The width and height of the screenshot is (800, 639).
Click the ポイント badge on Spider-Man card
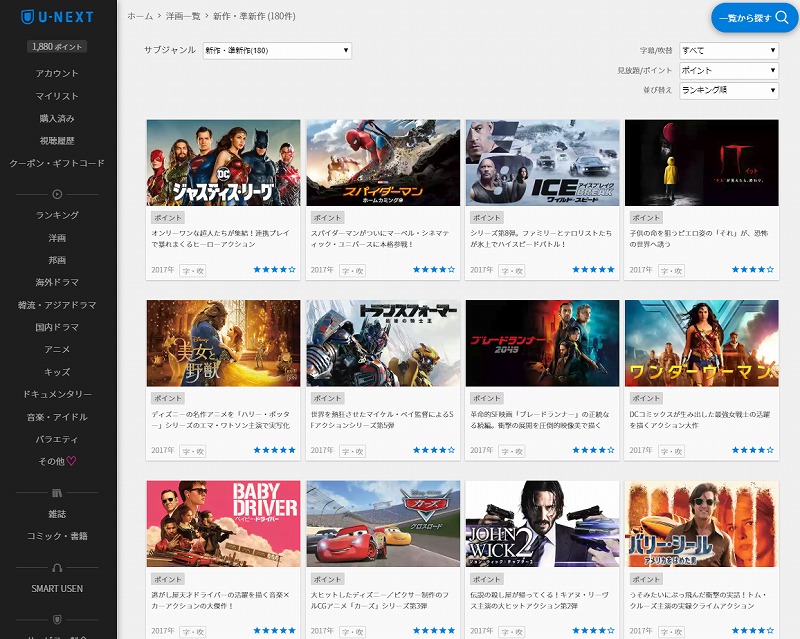tap(327, 217)
